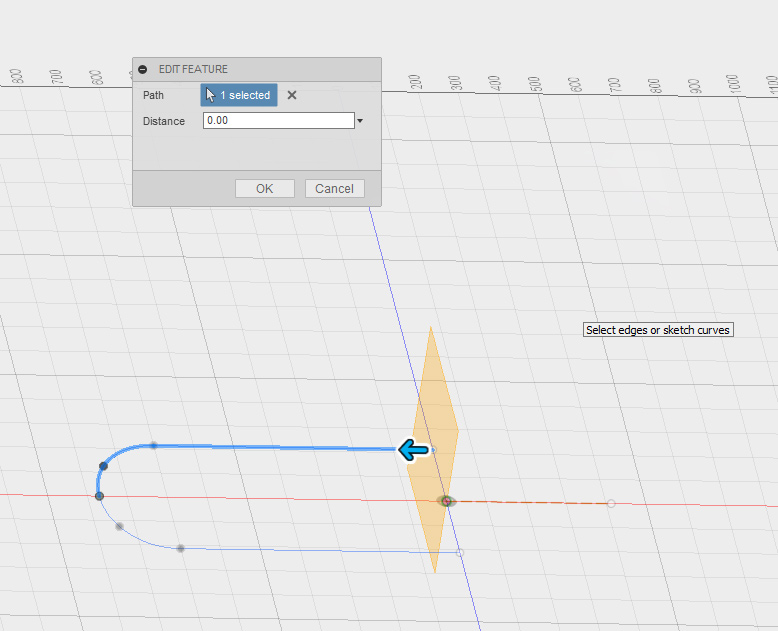Click the white endpoint at right of dashed line
This screenshot has width=778, height=631.
[x=611, y=503]
